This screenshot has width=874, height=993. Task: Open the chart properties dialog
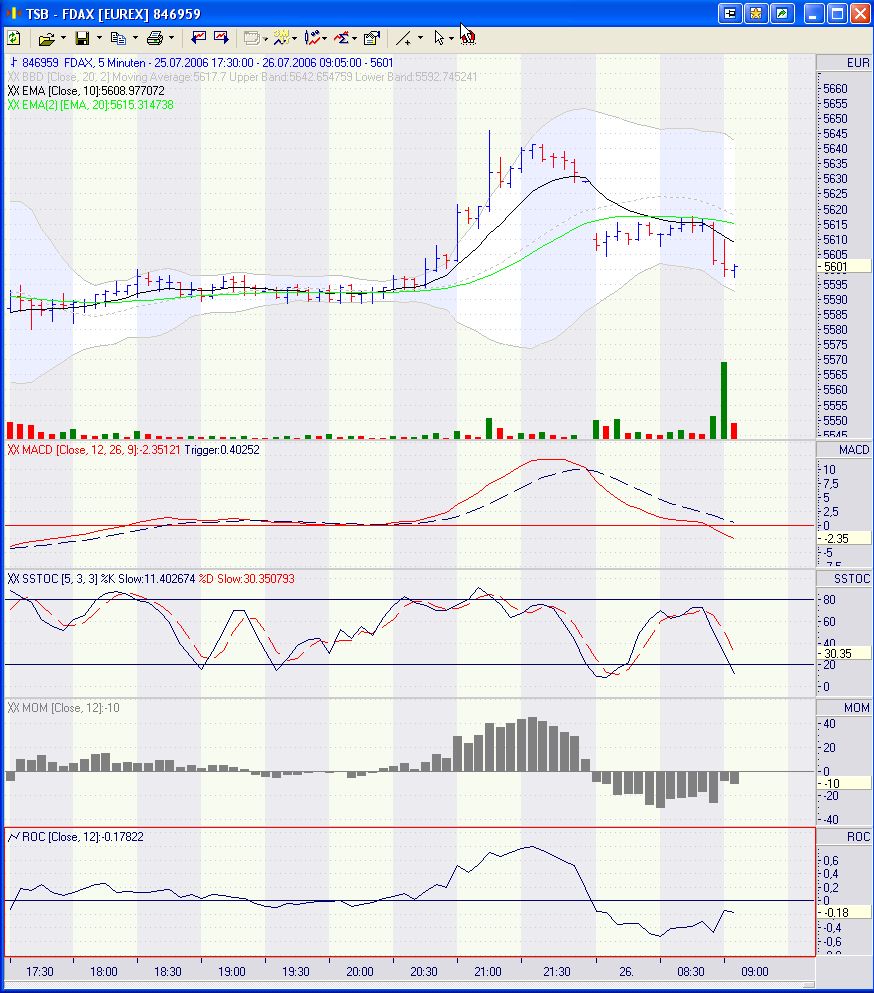point(371,37)
